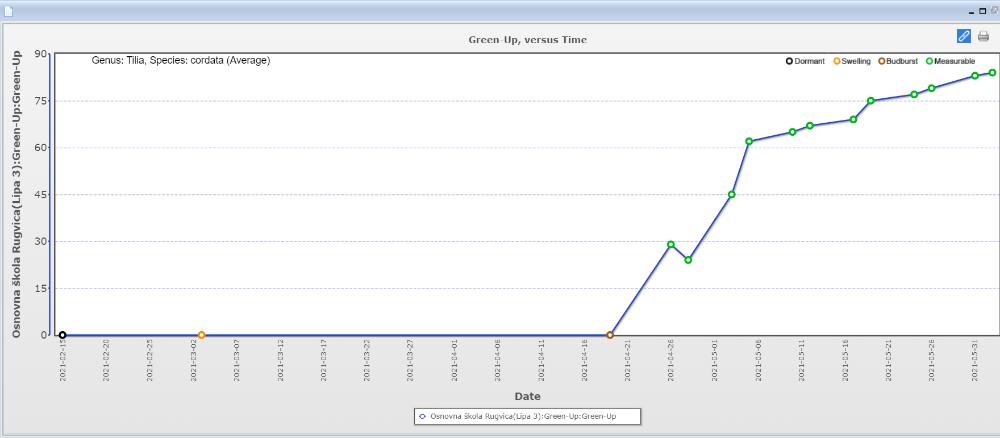This screenshot has width=1000, height=438.
Task: Click the black Dormant data point at chart start
Action: (62, 335)
